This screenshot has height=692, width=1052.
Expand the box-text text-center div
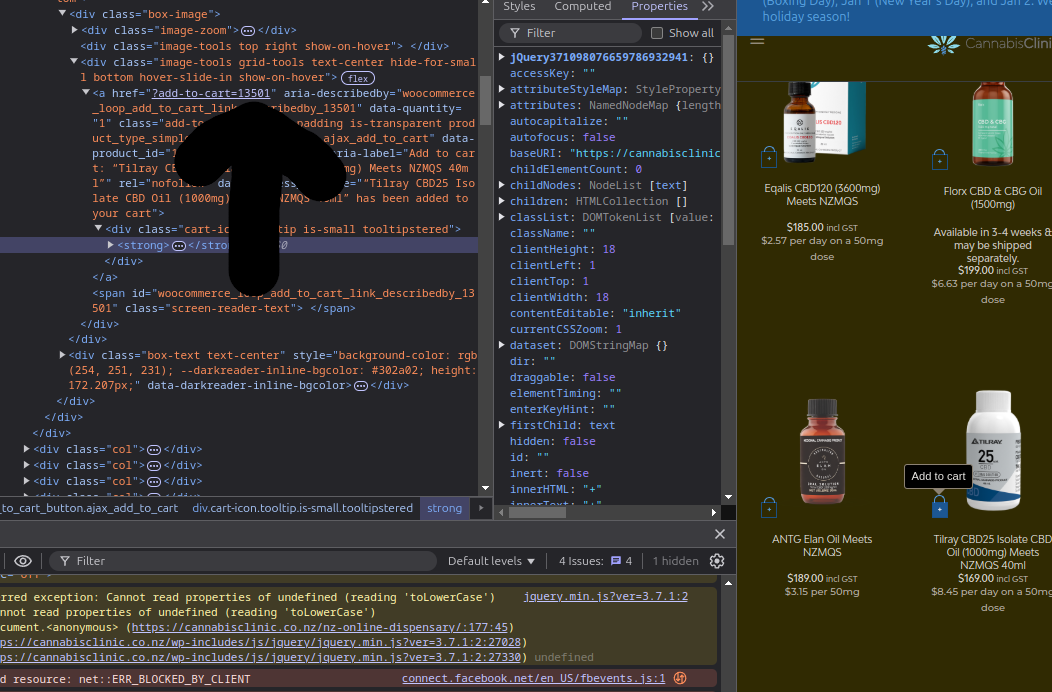62,354
